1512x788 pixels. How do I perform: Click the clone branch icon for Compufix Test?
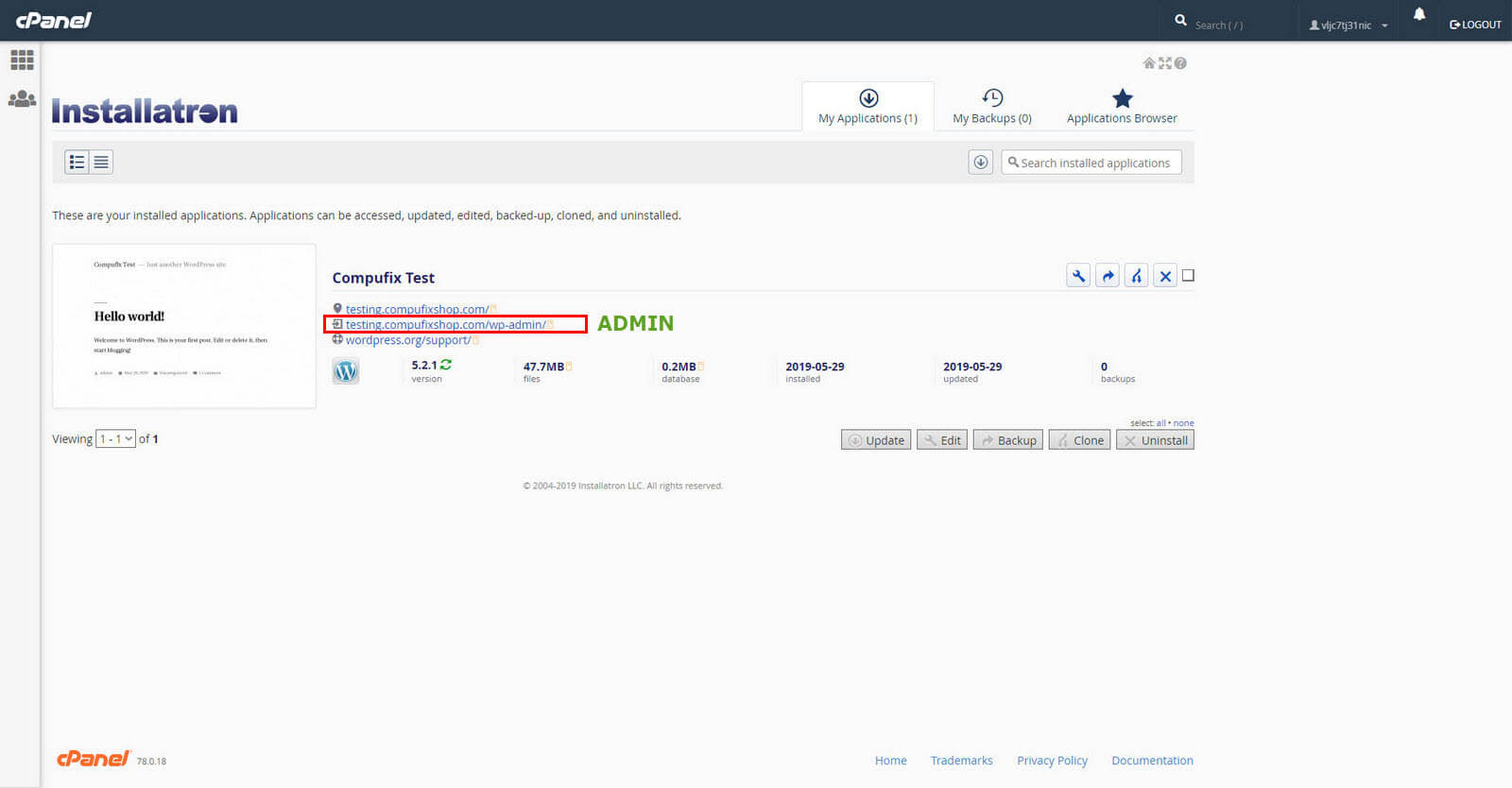(x=1137, y=276)
